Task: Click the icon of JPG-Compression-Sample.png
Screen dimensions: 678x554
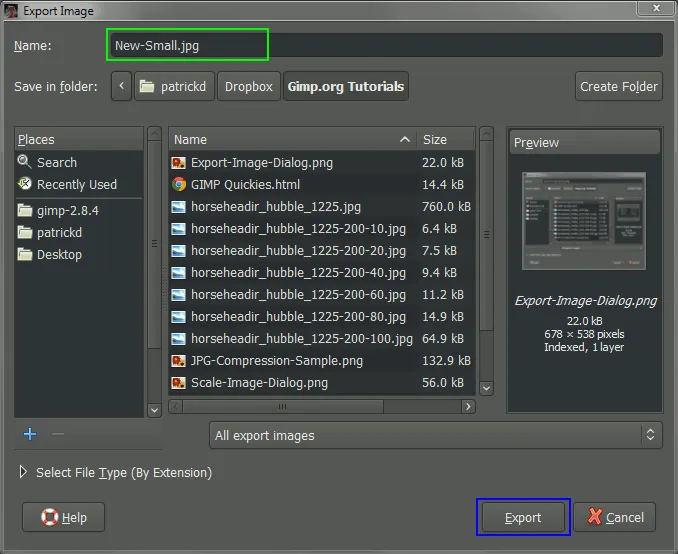Action: point(178,361)
